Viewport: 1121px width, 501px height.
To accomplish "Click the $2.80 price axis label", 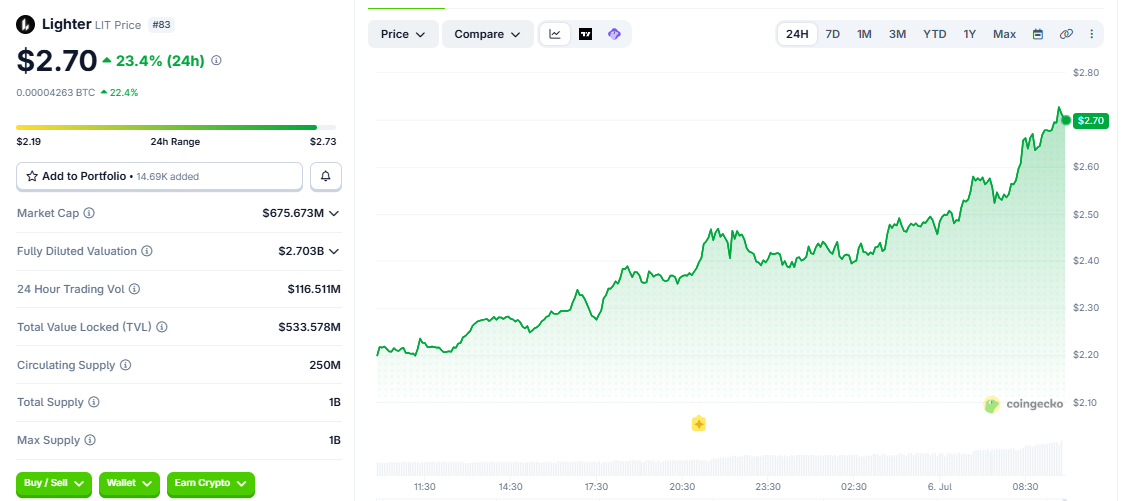I will click(1085, 72).
